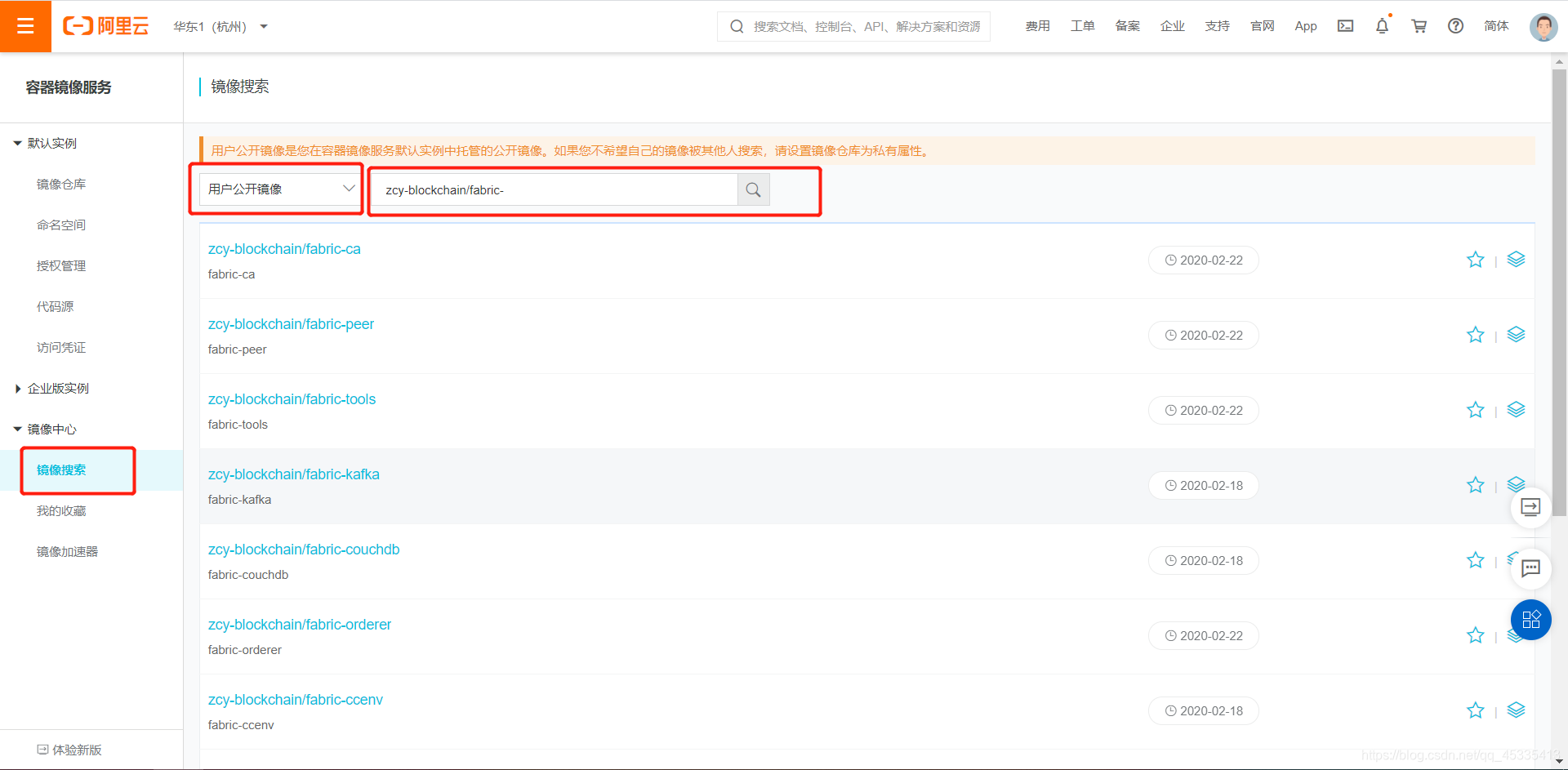Star the fabric-couchdb image

tap(1475, 560)
